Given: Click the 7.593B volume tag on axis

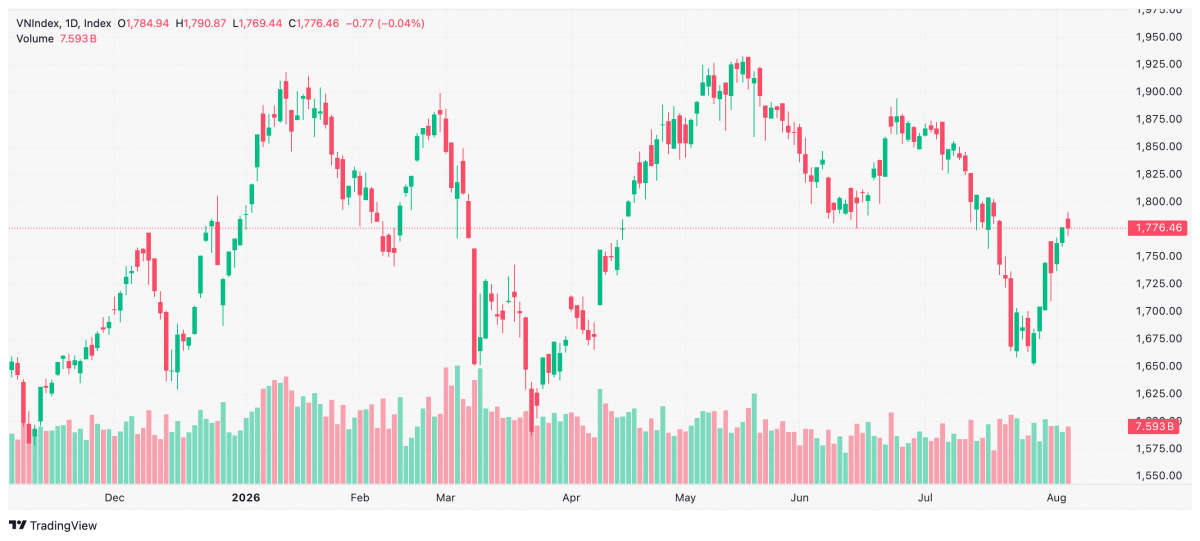Looking at the screenshot, I should [x=1157, y=427].
